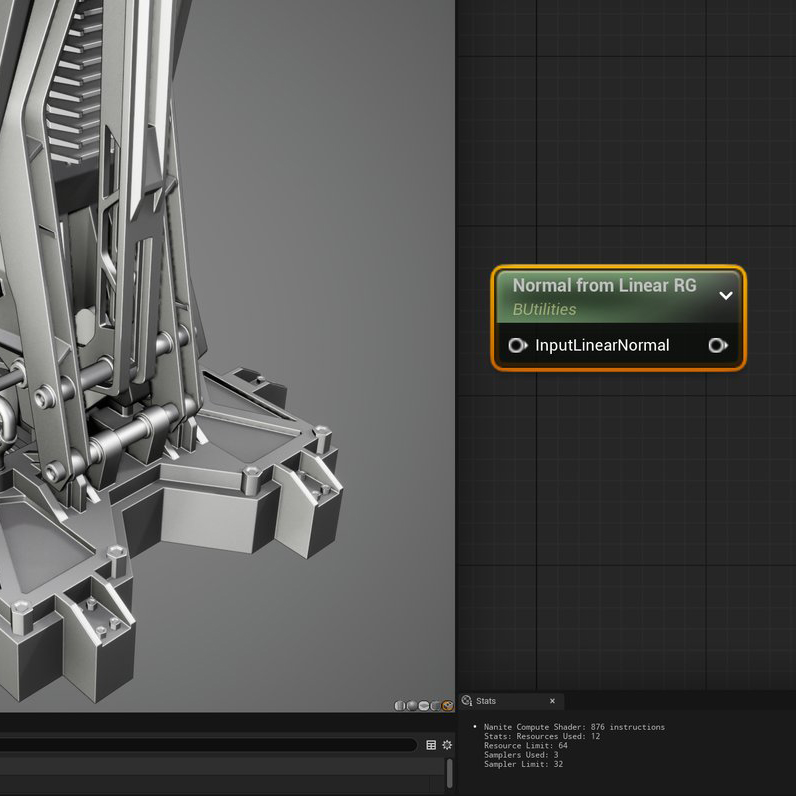
Task: Close the Stats tab
Action: [552, 701]
